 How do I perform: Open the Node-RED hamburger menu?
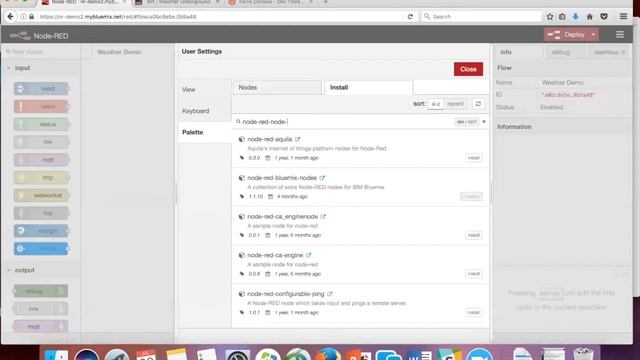620,35
